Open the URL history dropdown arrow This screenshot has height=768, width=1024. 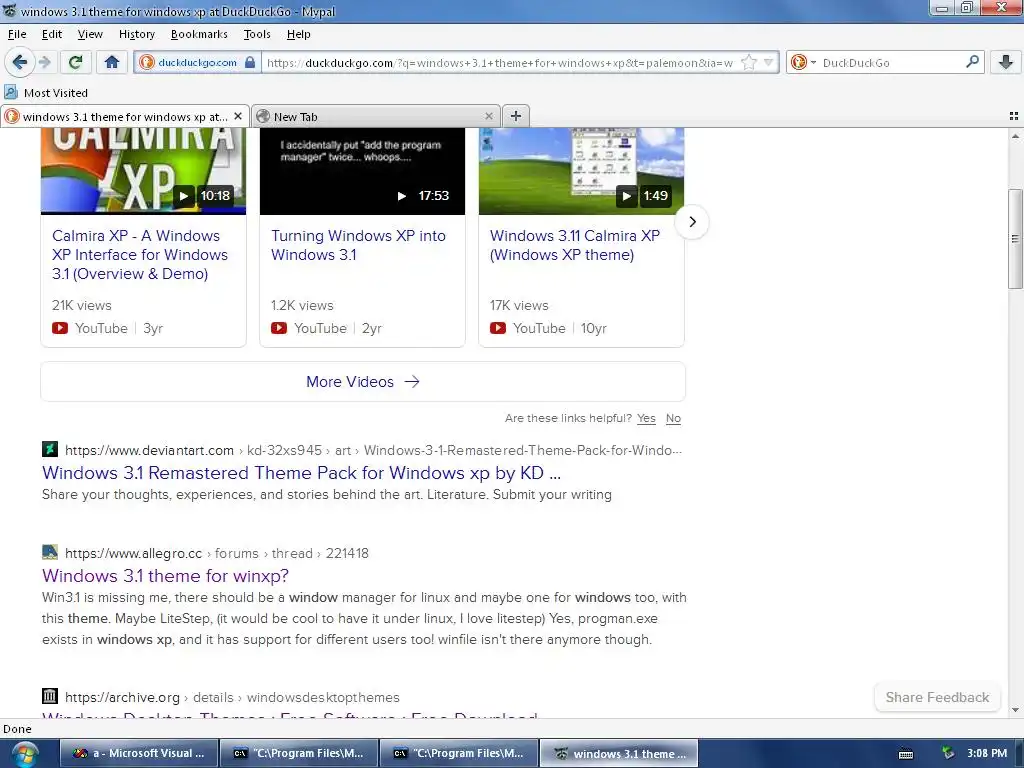[x=769, y=63]
